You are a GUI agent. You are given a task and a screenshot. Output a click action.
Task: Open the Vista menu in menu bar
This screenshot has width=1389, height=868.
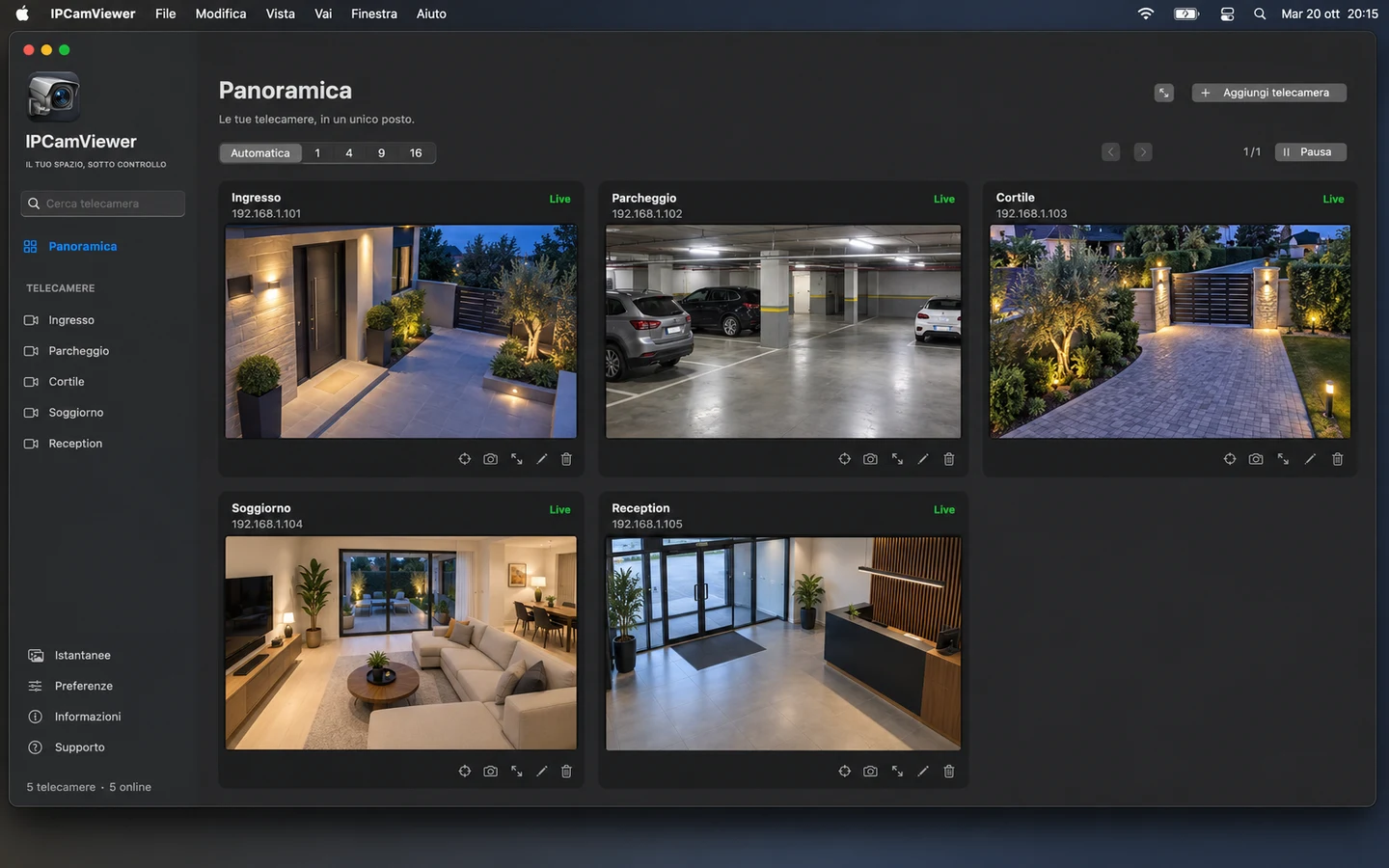(x=281, y=14)
